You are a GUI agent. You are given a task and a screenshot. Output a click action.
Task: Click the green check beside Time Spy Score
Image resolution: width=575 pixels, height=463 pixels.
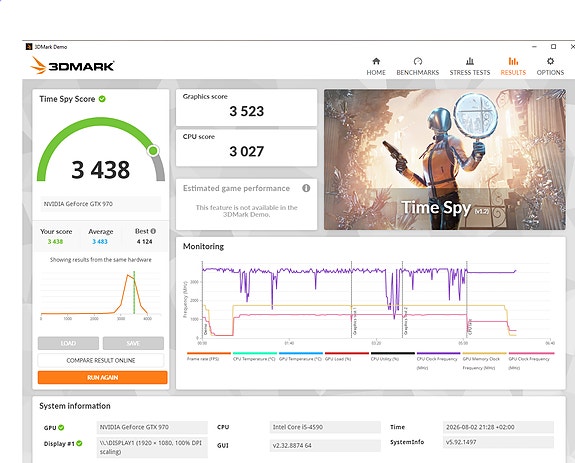(x=102, y=99)
